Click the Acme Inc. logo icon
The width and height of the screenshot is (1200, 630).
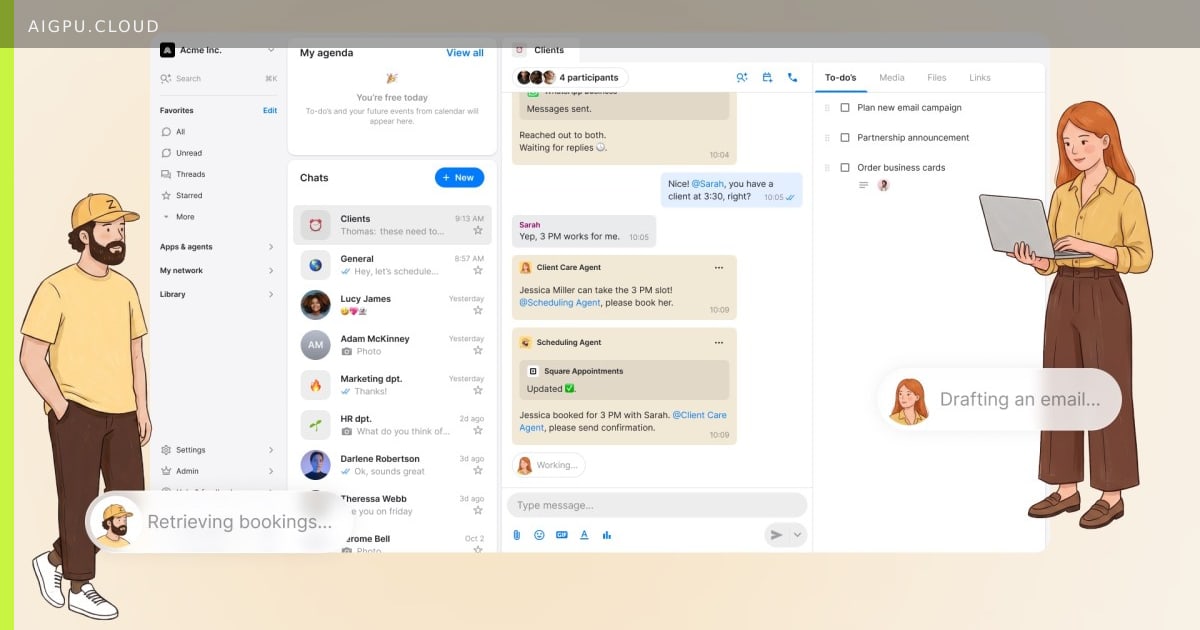point(167,50)
